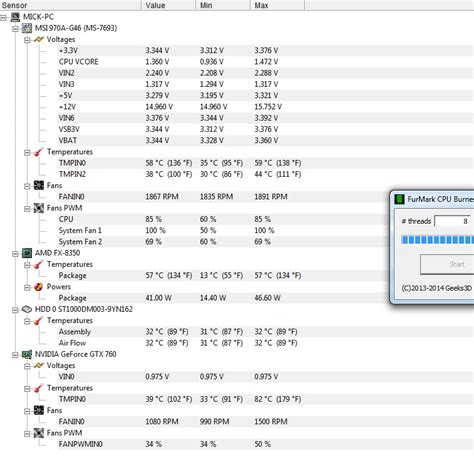474x458 pixels.
Task: Click the (C)2013-2014 Geeks3D text
Action: click(436, 288)
